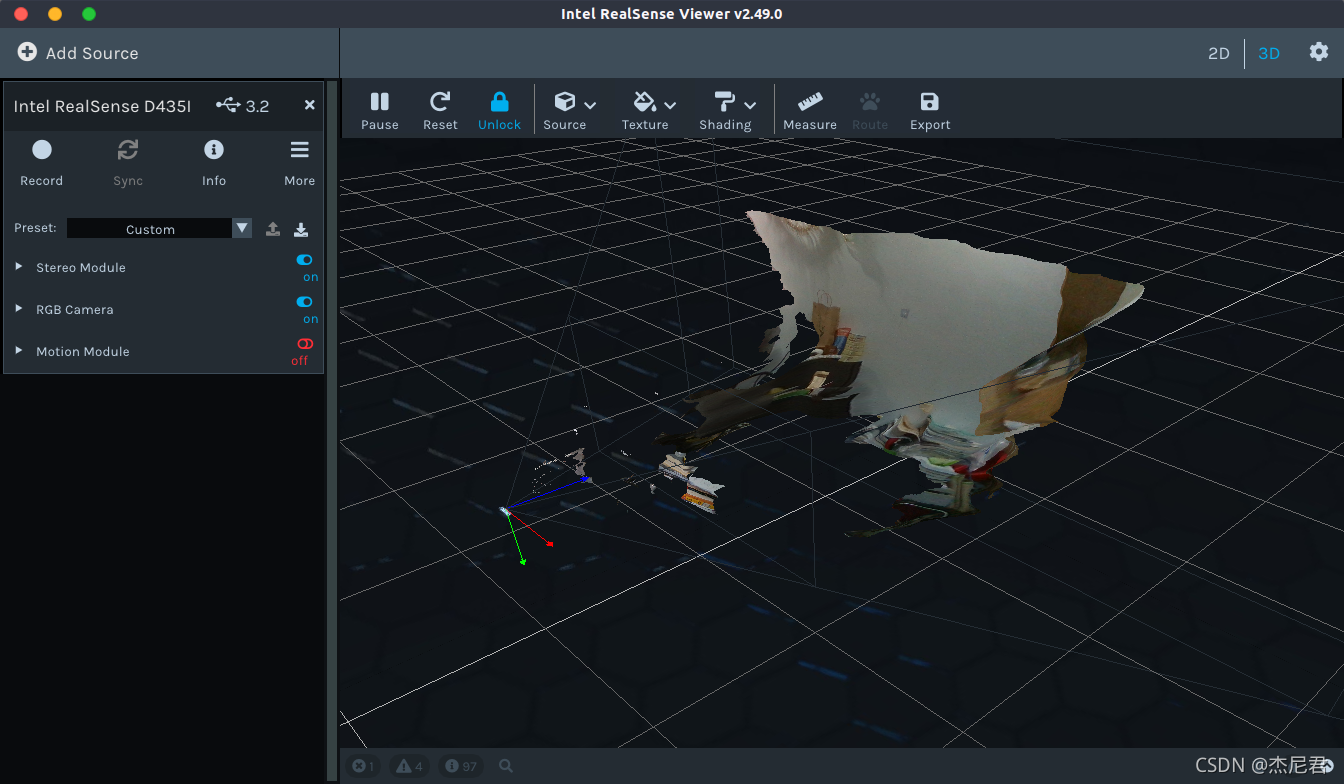This screenshot has height=784, width=1344.
Task: Switch to the 2D view
Action: coord(1219,53)
